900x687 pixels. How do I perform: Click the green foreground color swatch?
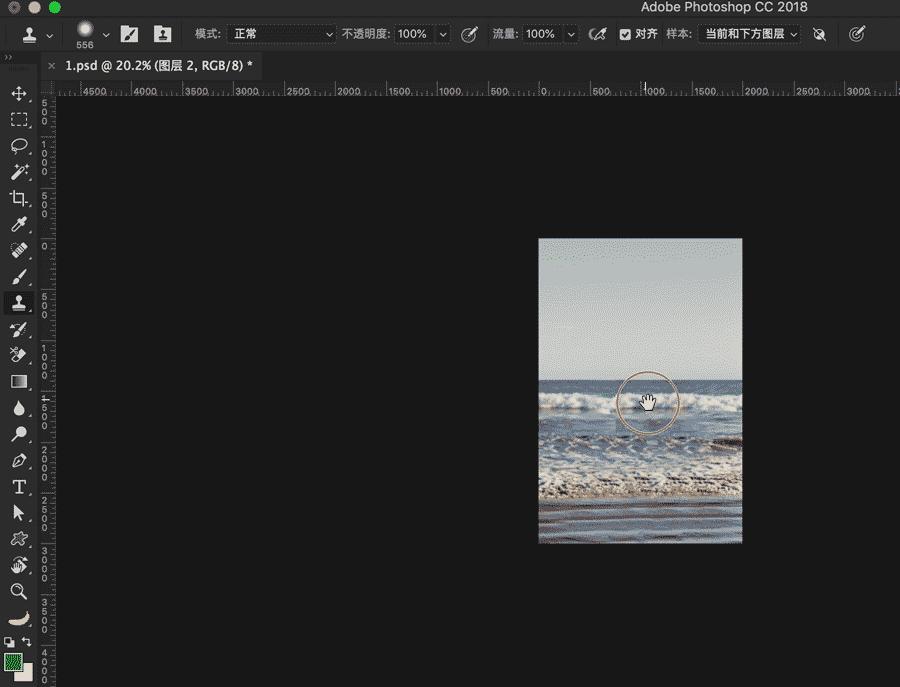[13, 662]
